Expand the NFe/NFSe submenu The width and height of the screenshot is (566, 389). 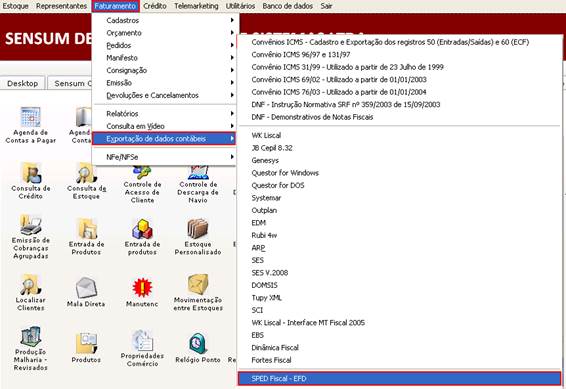click(x=164, y=157)
